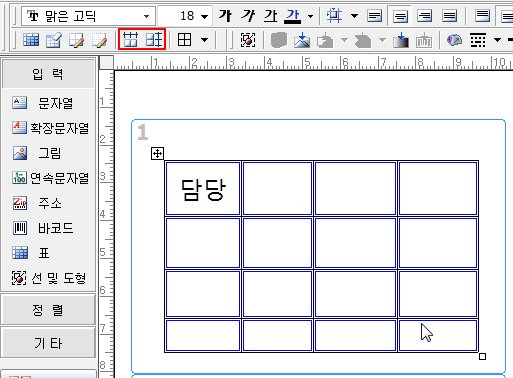Click the table resize handle below the table

click(x=482, y=357)
